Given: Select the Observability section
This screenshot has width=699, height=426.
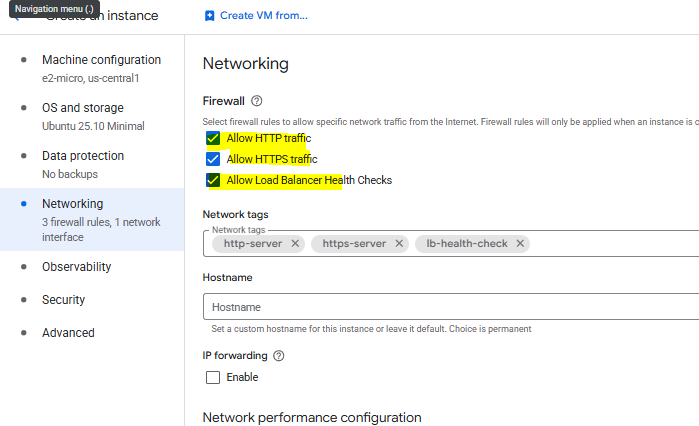Looking at the screenshot, I should point(76,267).
